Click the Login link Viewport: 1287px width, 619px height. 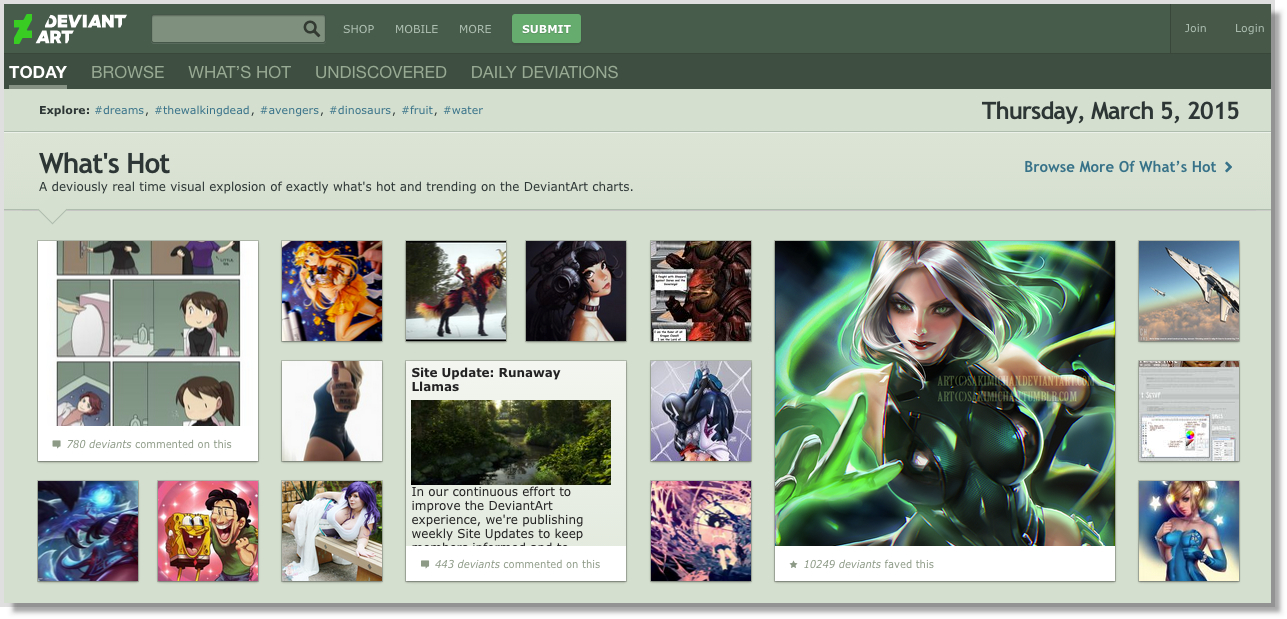pyautogui.click(x=1249, y=28)
